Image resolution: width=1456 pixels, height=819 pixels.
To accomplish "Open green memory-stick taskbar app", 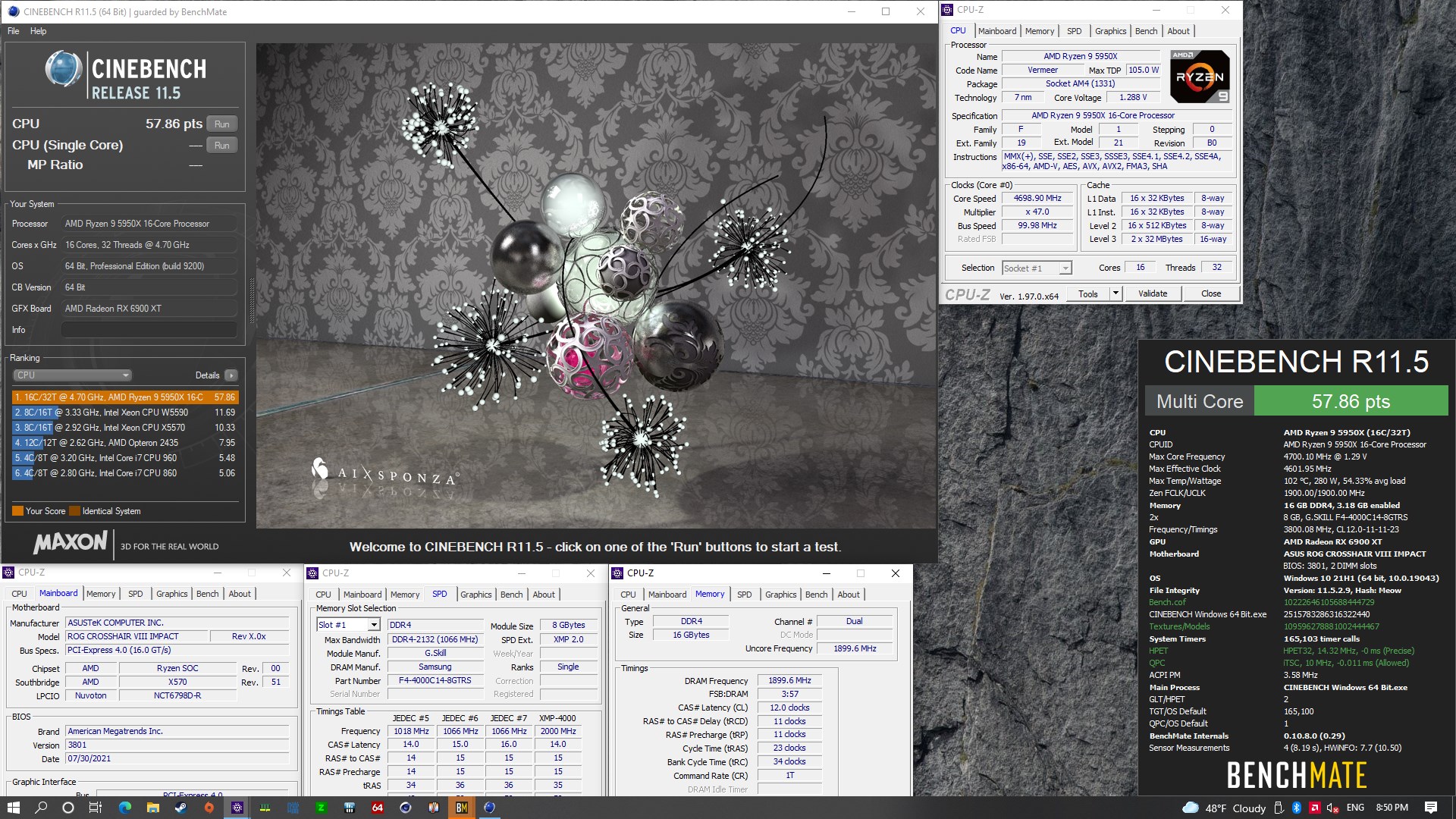I will click(265, 808).
